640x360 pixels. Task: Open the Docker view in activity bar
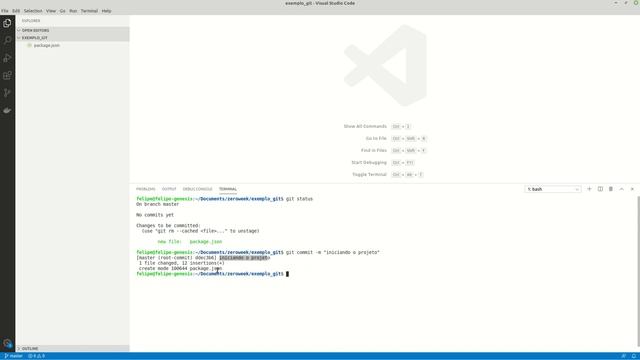pyautogui.click(x=7, y=111)
